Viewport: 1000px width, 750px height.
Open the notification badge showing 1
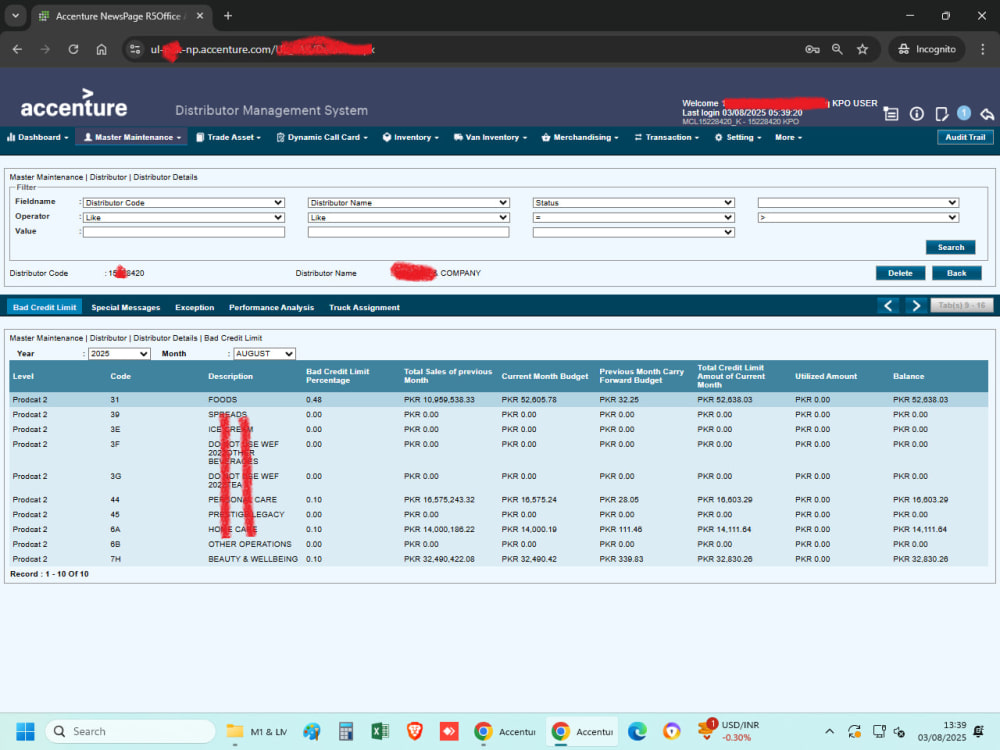point(964,113)
